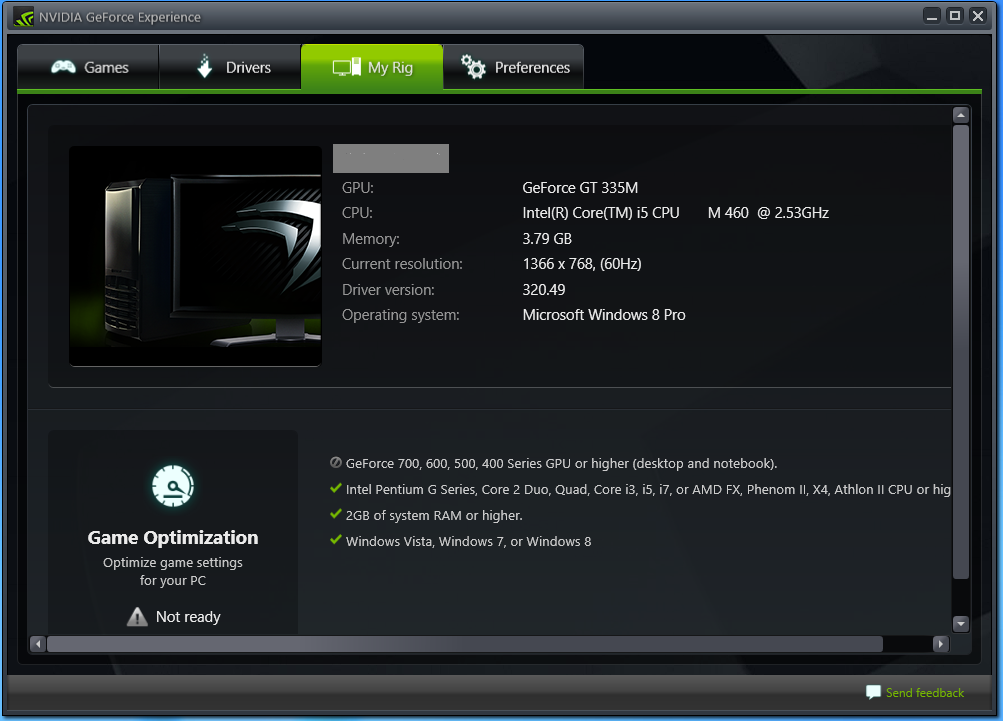Click the GPU value 'GeForce GT 335M'
The image size is (1003, 721).
pos(580,187)
